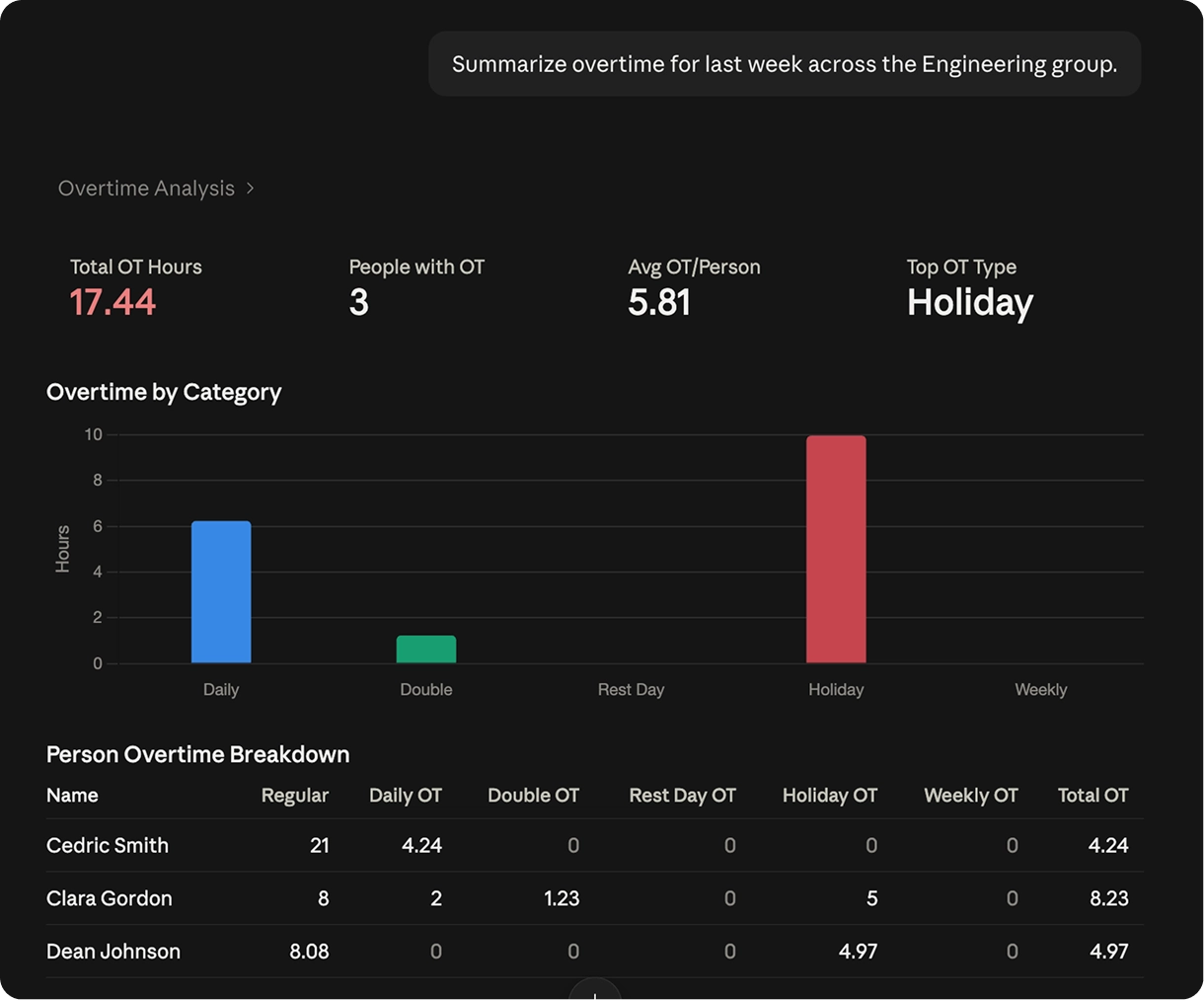Sort by the Double OT column header
This screenshot has height=1000, width=1204.
[x=534, y=796]
